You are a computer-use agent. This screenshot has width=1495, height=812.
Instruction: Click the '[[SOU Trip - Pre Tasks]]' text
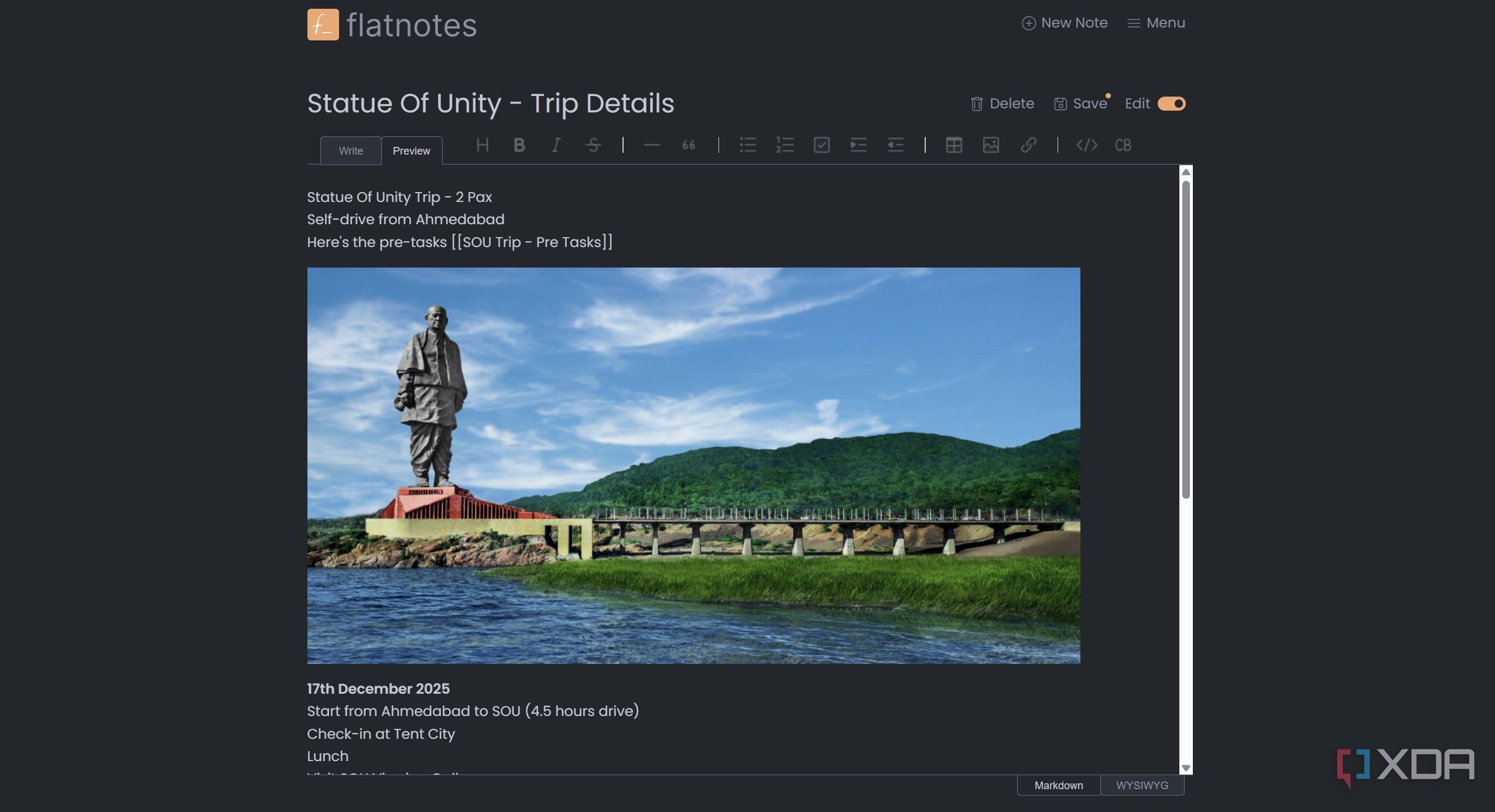[532, 242]
